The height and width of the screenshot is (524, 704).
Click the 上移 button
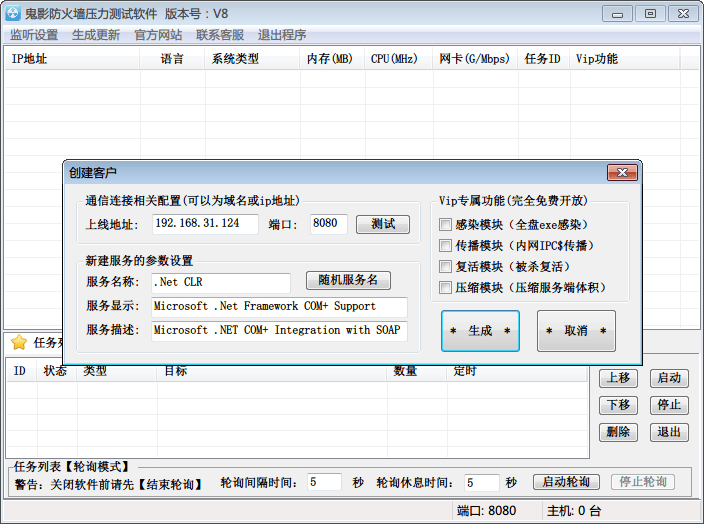(x=618, y=378)
